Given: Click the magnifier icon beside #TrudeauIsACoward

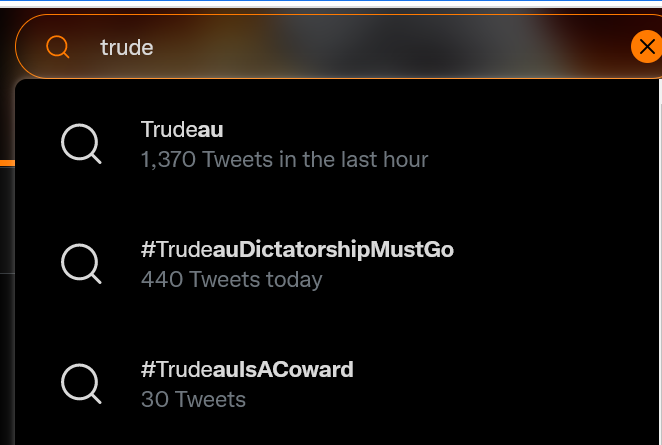Looking at the screenshot, I should tap(81, 383).
